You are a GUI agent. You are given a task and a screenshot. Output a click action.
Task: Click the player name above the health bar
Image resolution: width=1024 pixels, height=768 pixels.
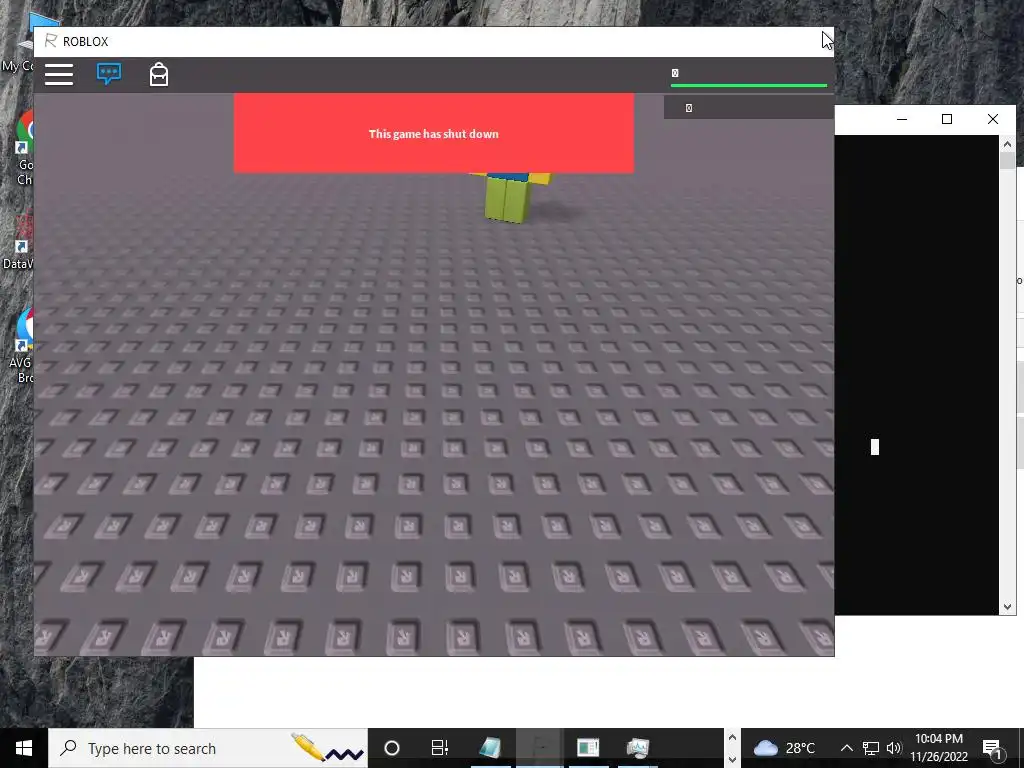(x=675, y=73)
